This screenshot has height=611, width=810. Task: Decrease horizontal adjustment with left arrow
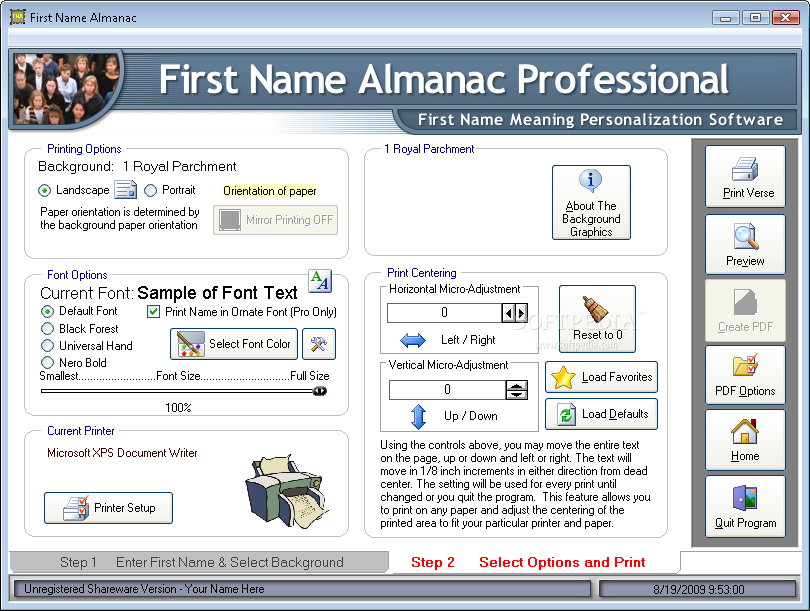(x=509, y=313)
